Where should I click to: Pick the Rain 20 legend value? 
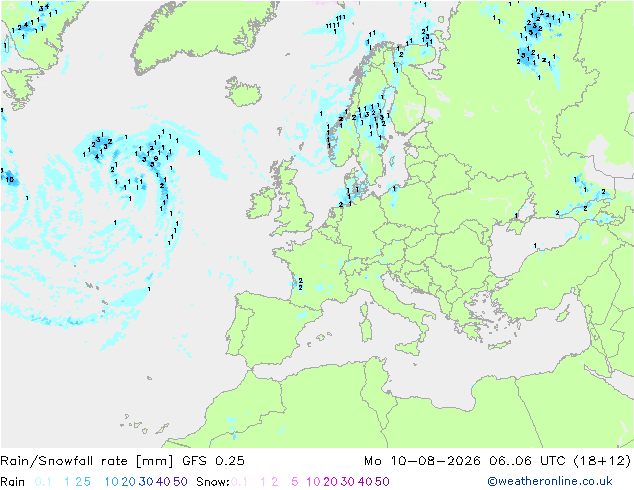pyautogui.click(x=129, y=482)
